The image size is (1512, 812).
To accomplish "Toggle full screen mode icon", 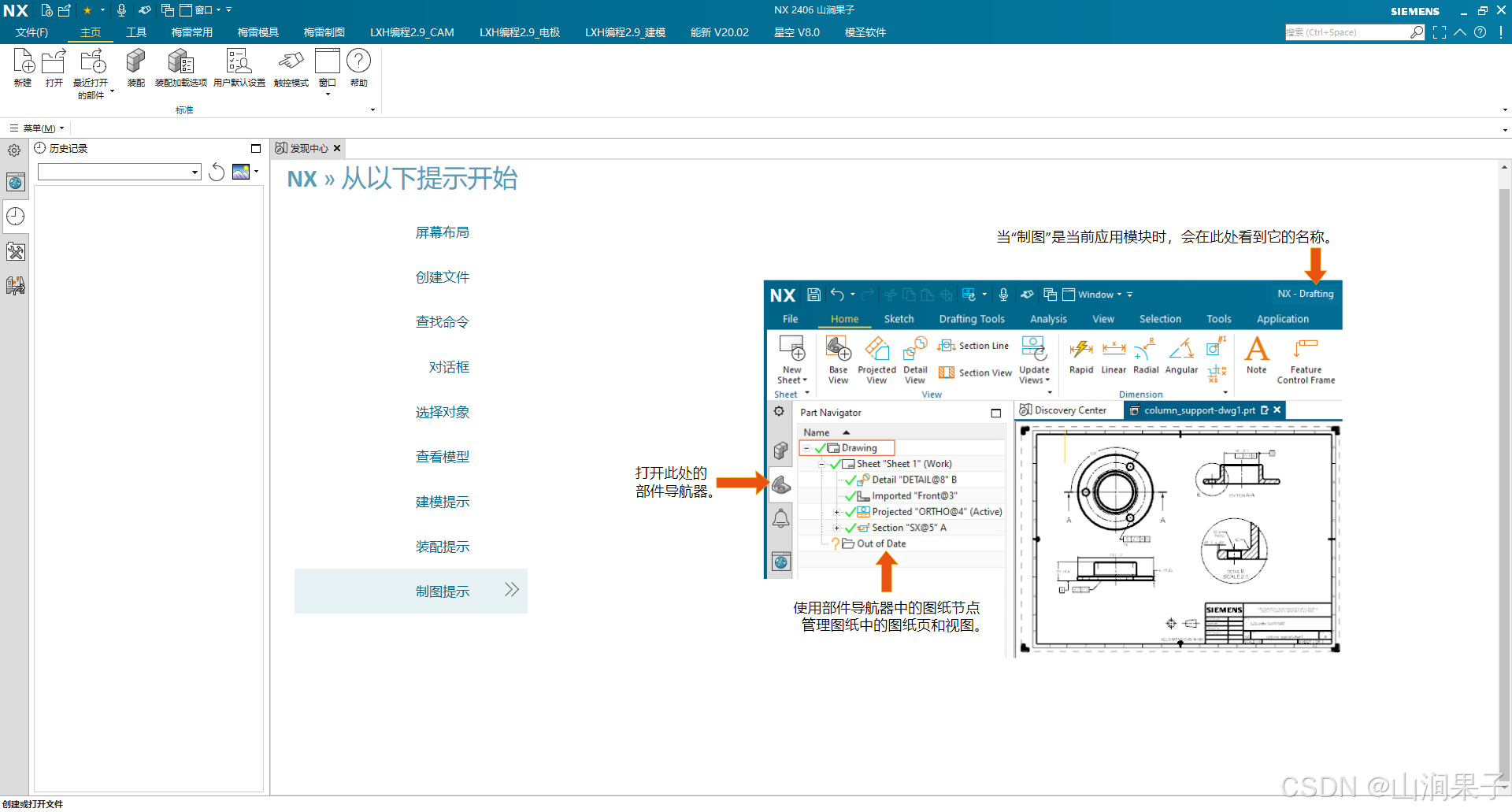I will (1440, 32).
